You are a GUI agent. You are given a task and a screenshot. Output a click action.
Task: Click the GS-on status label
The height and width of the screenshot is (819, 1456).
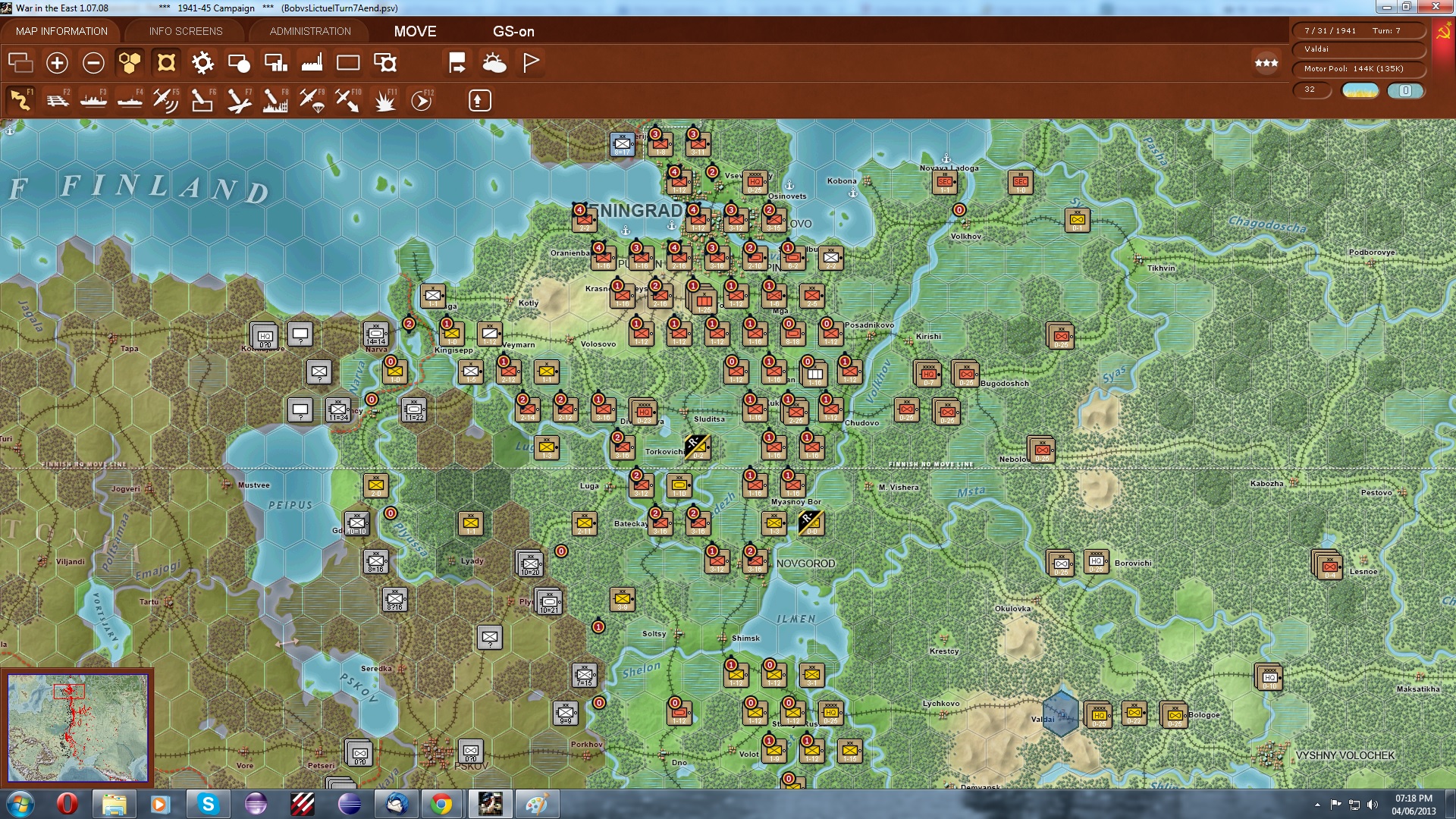[x=513, y=31]
